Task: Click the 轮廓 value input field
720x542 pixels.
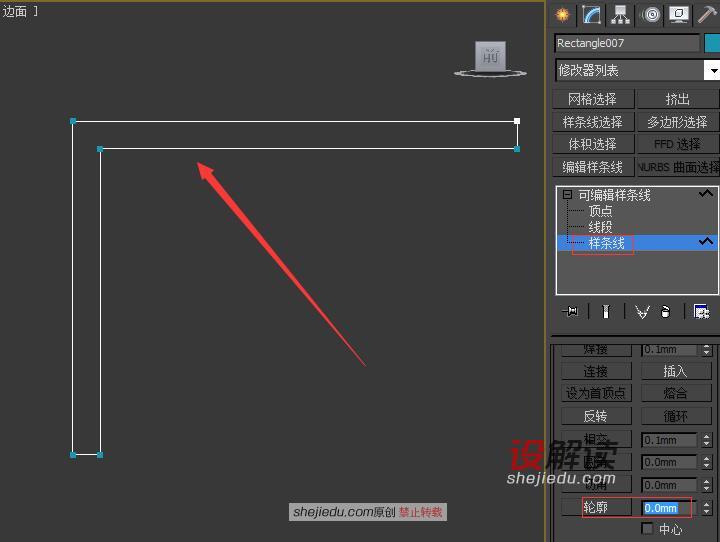Action: pos(670,508)
